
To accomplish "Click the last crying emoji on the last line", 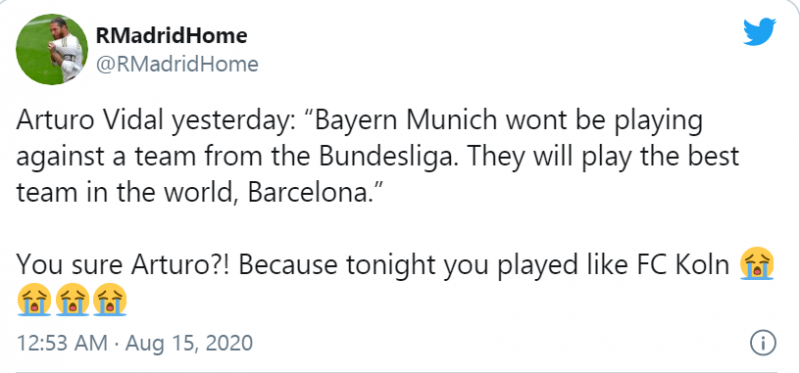I will [x=110, y=300].
